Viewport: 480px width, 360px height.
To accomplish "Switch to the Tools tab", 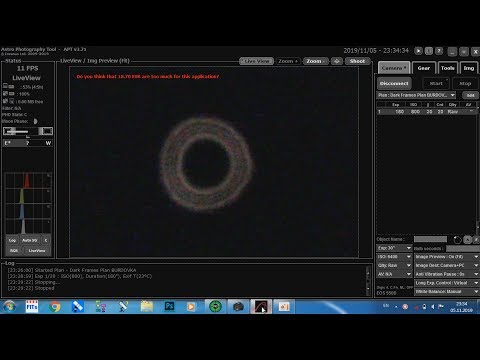I will coord(448,68).
